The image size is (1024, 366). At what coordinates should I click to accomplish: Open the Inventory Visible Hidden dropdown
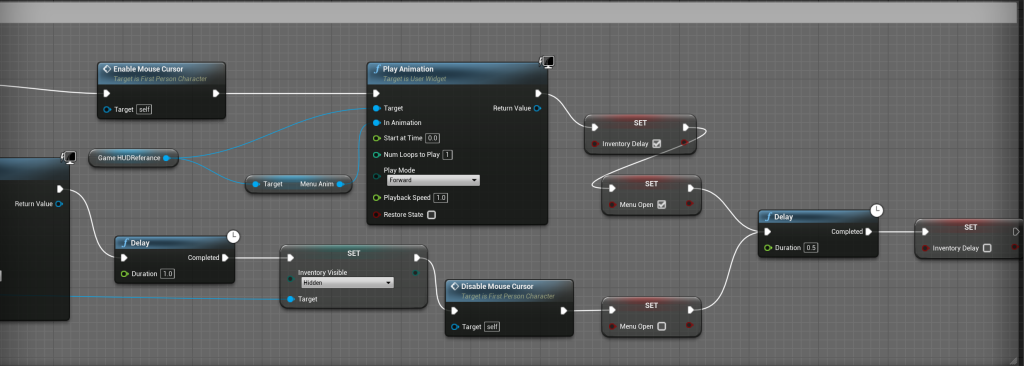tap(347, 283)
